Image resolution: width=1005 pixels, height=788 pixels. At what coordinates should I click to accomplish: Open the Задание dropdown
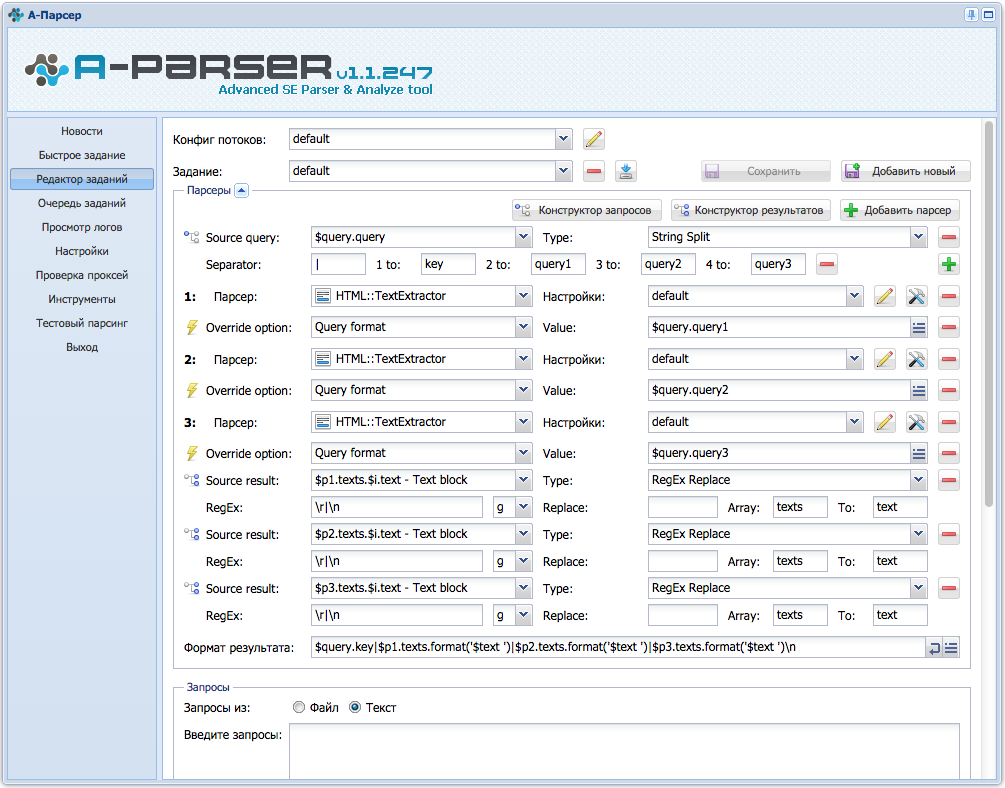point(563,171)
